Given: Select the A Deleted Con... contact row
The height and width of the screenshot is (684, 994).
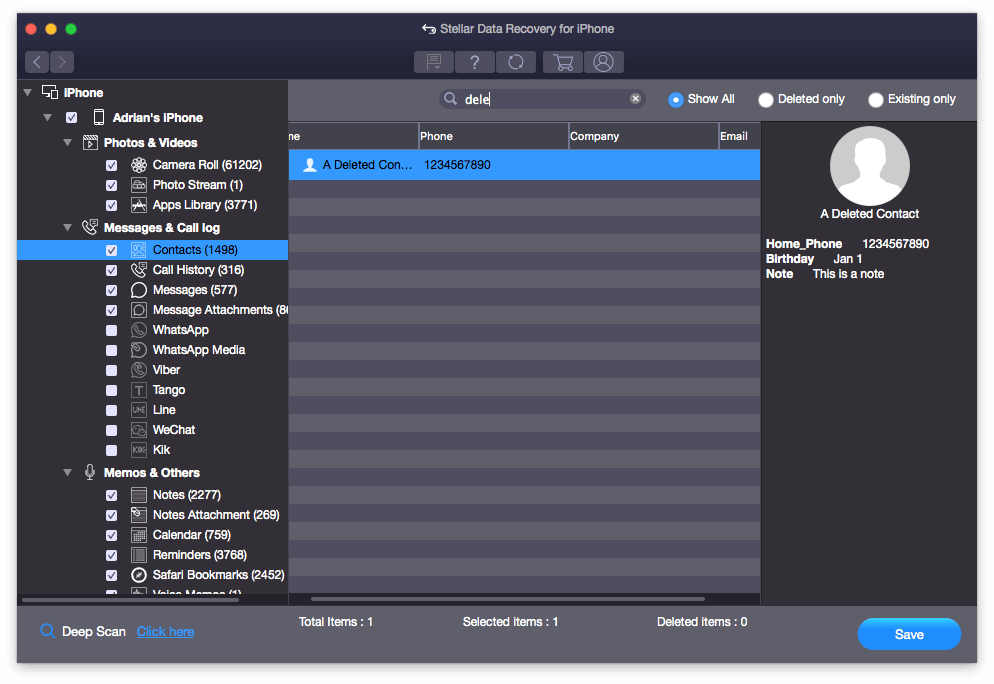Looking at the screenshot, I should point(524,165).
